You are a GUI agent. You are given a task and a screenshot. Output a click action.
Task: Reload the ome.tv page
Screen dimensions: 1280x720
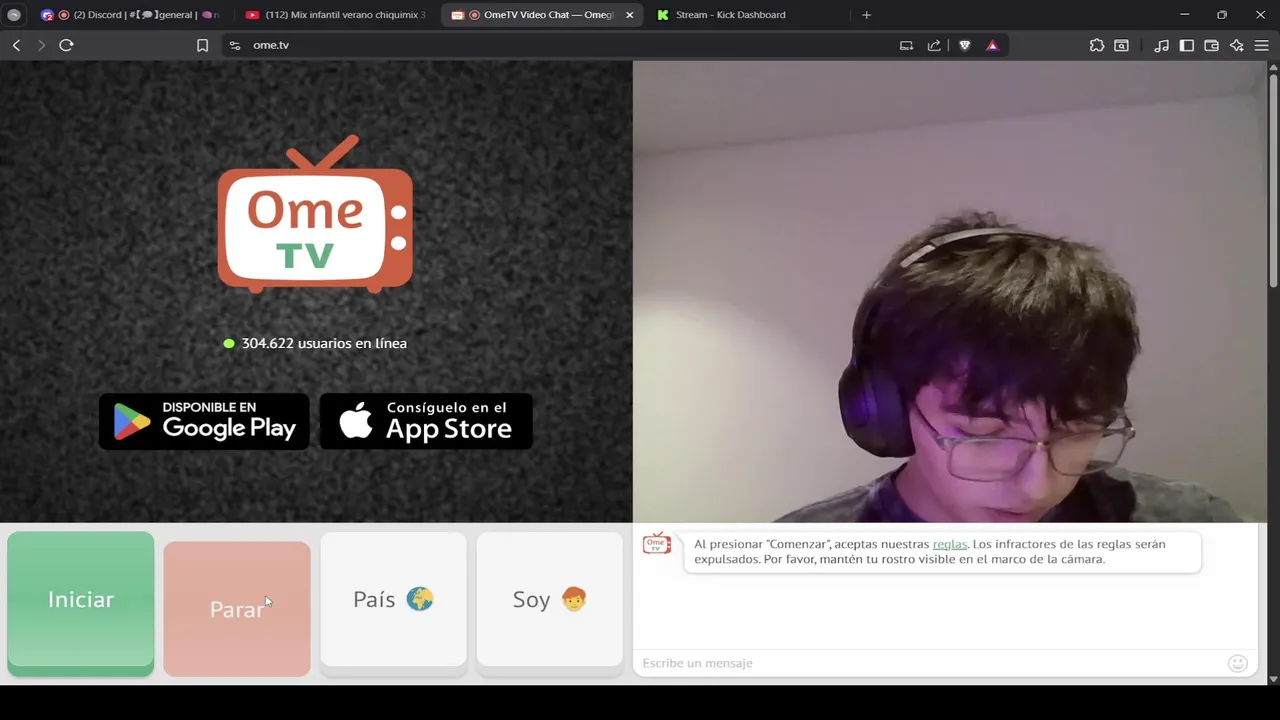click(x=66, y=45)
